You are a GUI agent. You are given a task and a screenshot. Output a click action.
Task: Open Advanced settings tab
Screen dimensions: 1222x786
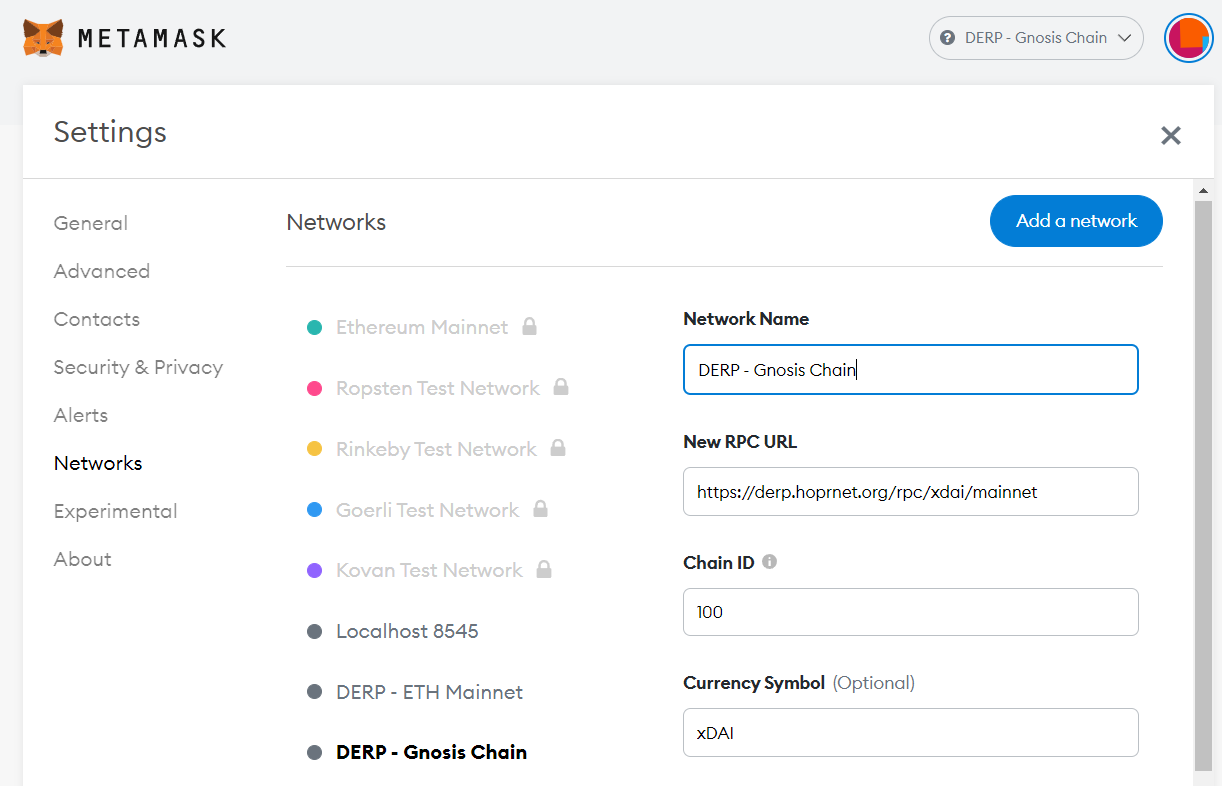[x=102, y=271]
